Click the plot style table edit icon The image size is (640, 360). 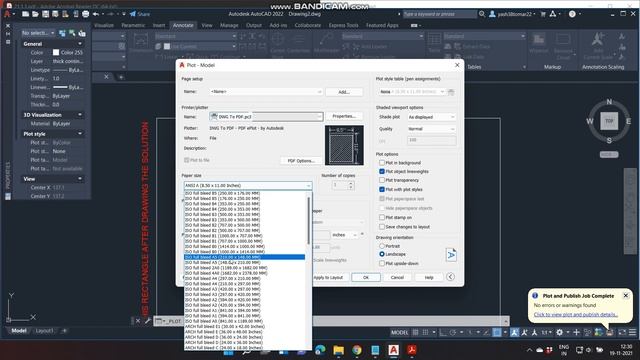coord(451,92)
